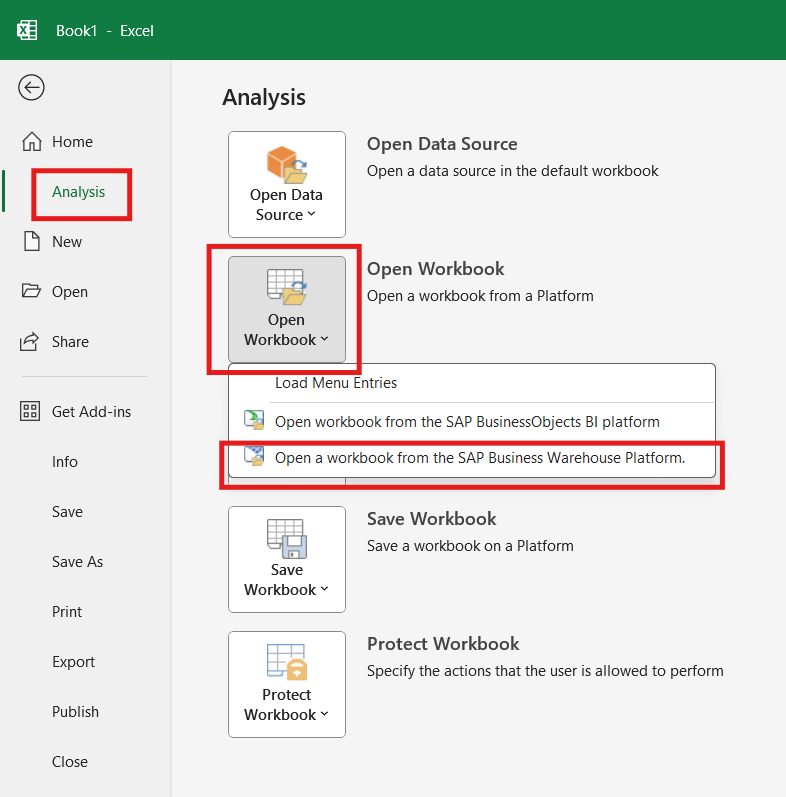786x797 pixels.
Task: Click the New document icon
Action: click(x=32, y=242)
